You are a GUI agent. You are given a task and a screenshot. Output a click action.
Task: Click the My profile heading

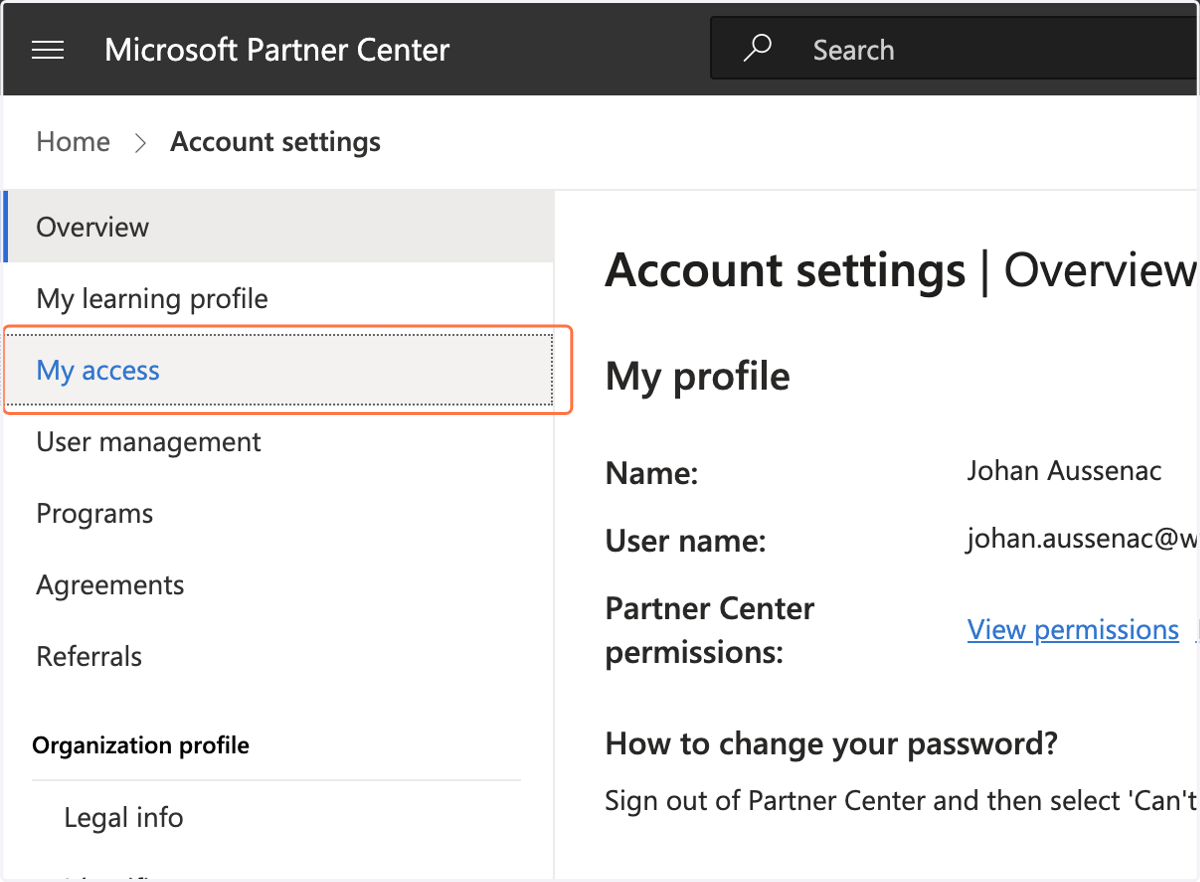pos(698,377)
